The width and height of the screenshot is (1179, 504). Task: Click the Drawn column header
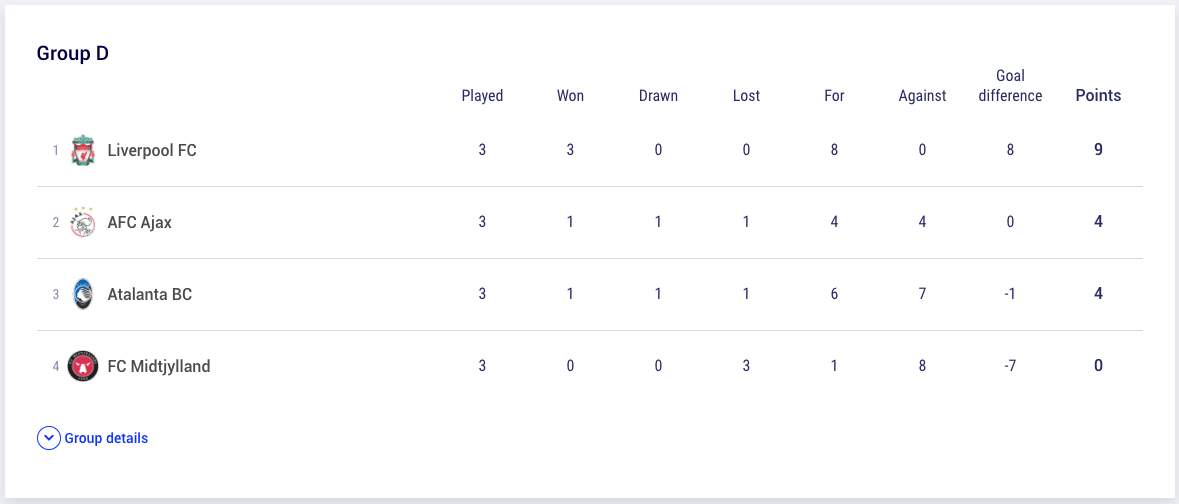(658, 96)
